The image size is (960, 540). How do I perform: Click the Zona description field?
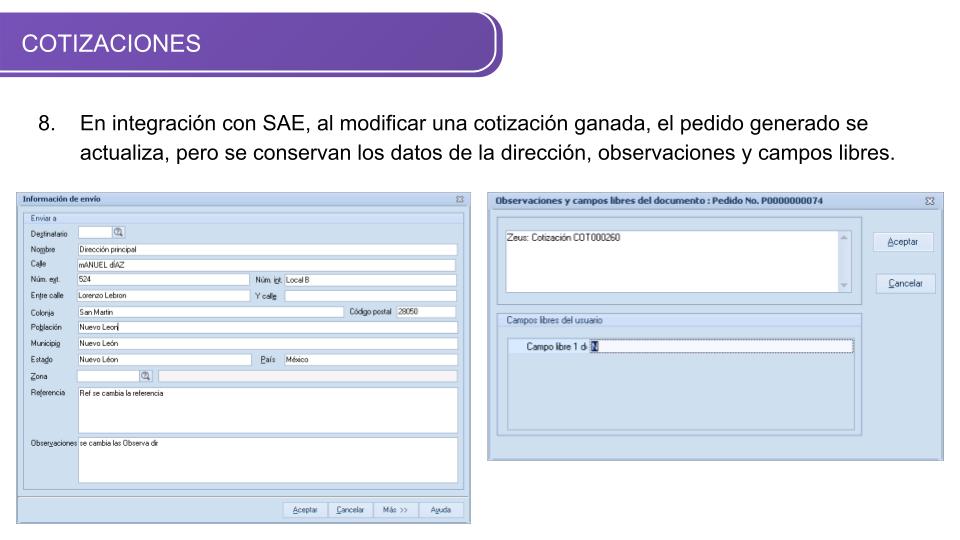click(x=307, y=376)
